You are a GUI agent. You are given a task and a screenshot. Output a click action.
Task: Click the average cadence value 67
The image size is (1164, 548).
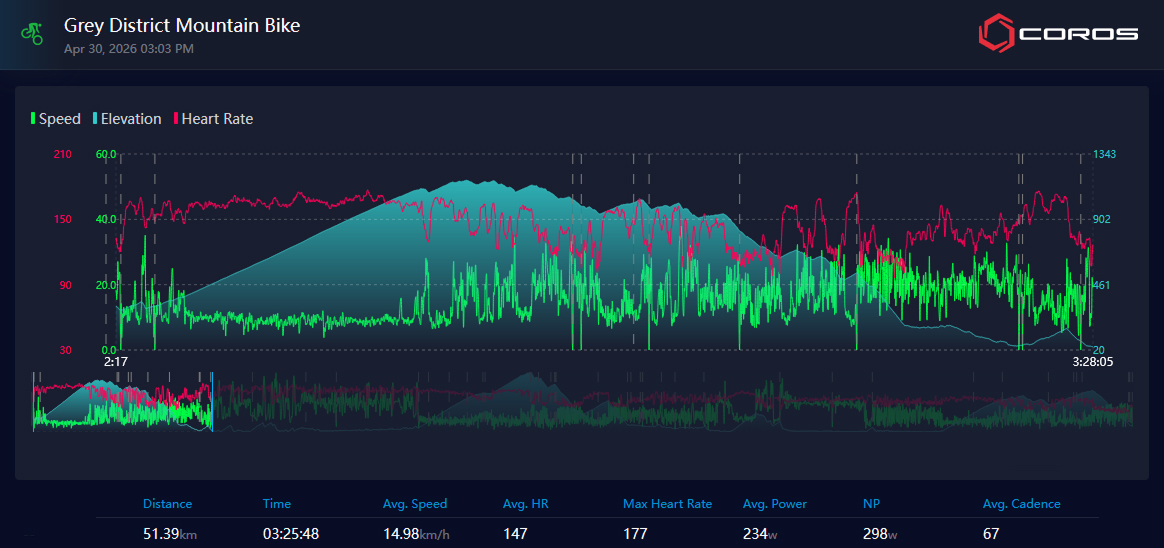click(x=991, y=534)
